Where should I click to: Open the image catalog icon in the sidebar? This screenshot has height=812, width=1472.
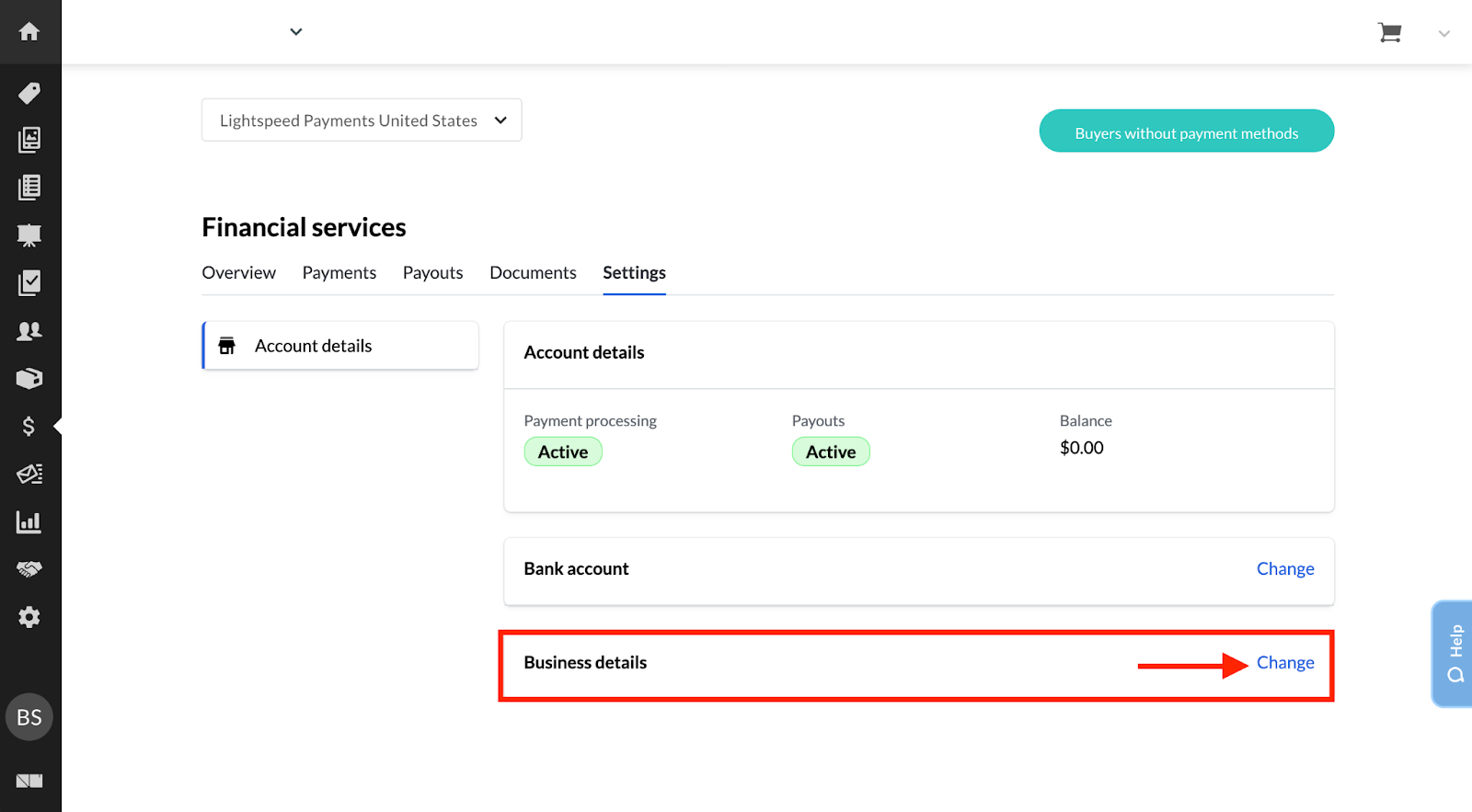(x=29, y=140)
